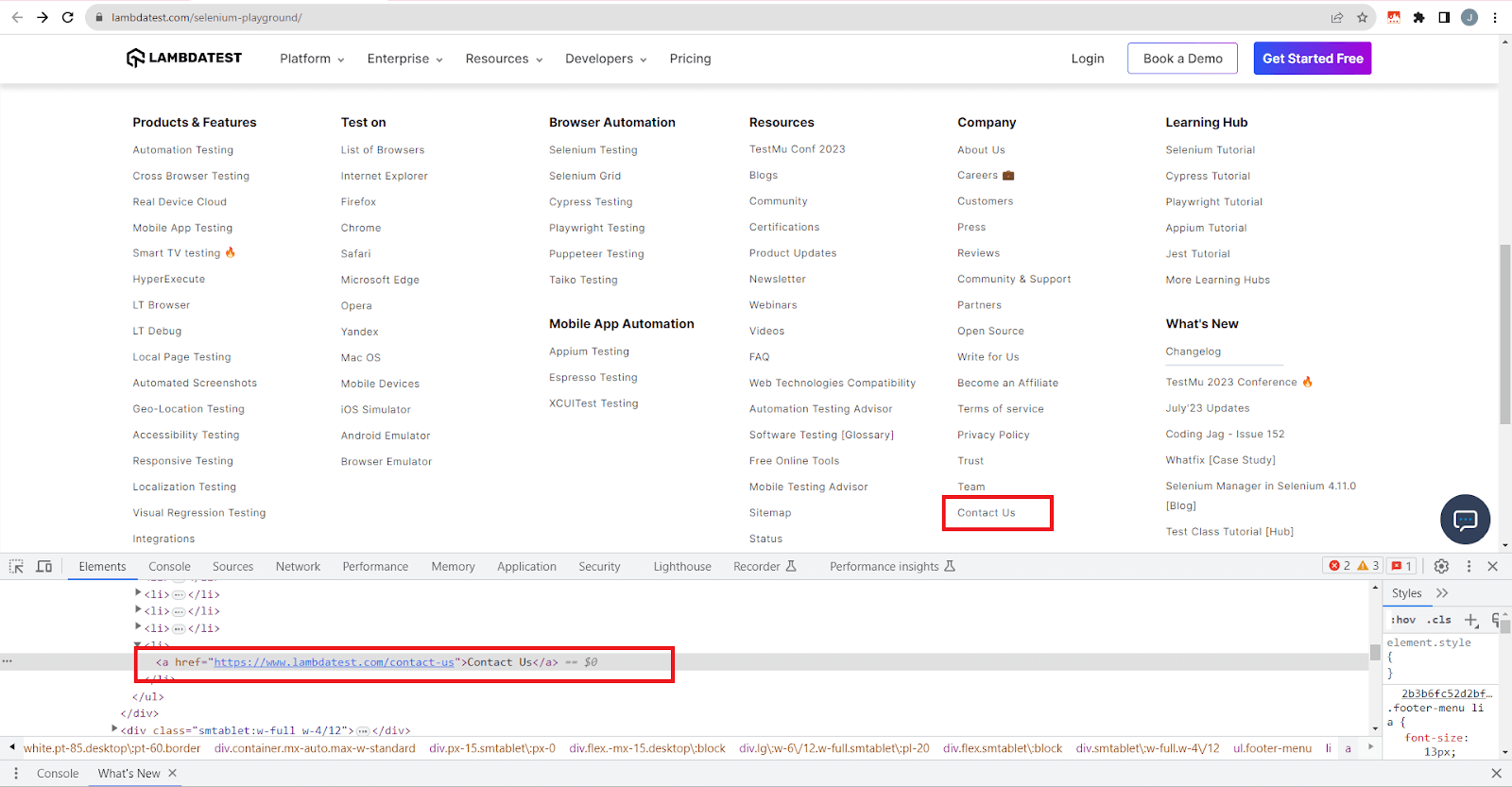Bookmark this page with the star icon

[x=1362, y=17]
